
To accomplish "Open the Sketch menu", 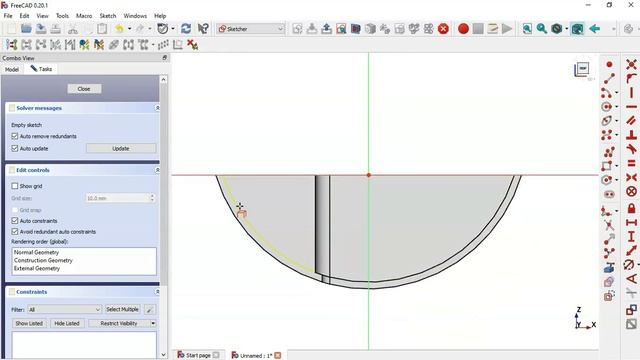I will [x=108, y=16].
